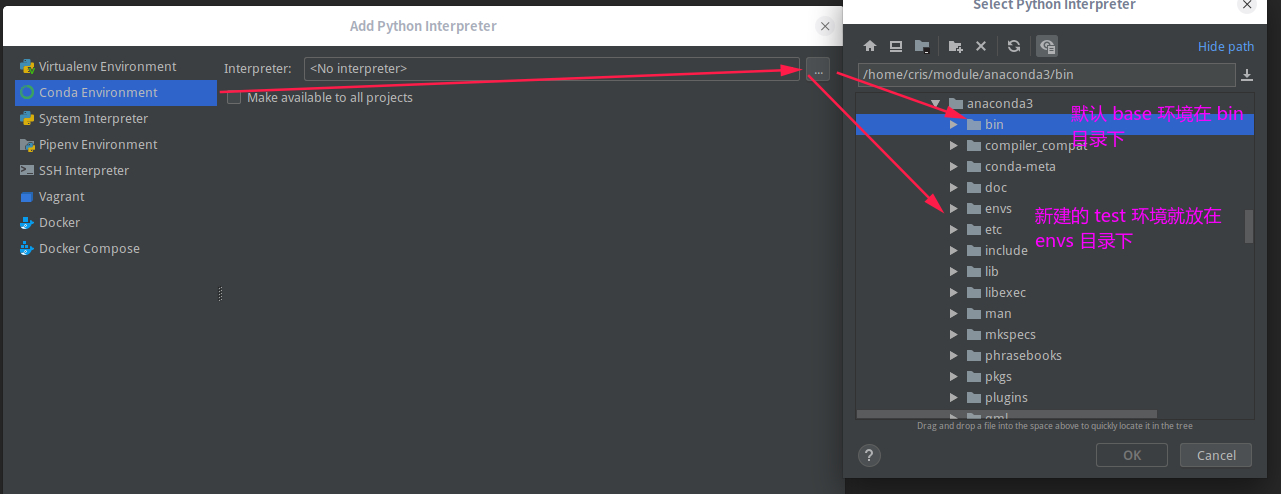Expand the envs folder
The image size is (1281, 494).
954,209
